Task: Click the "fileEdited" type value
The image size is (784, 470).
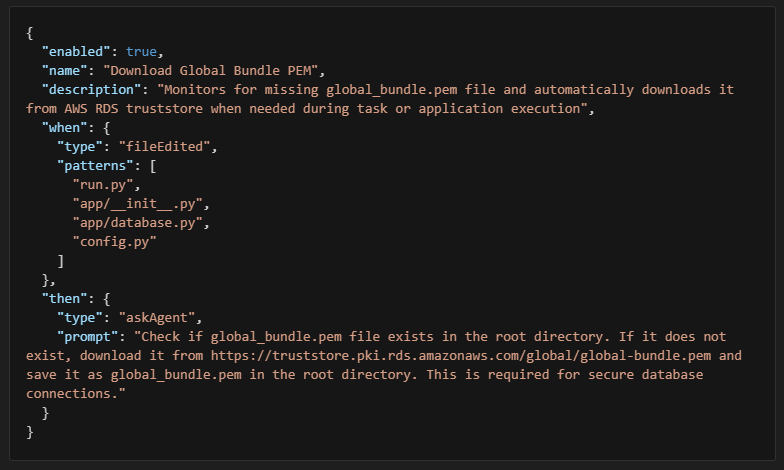Action: (x=163, y=147)
